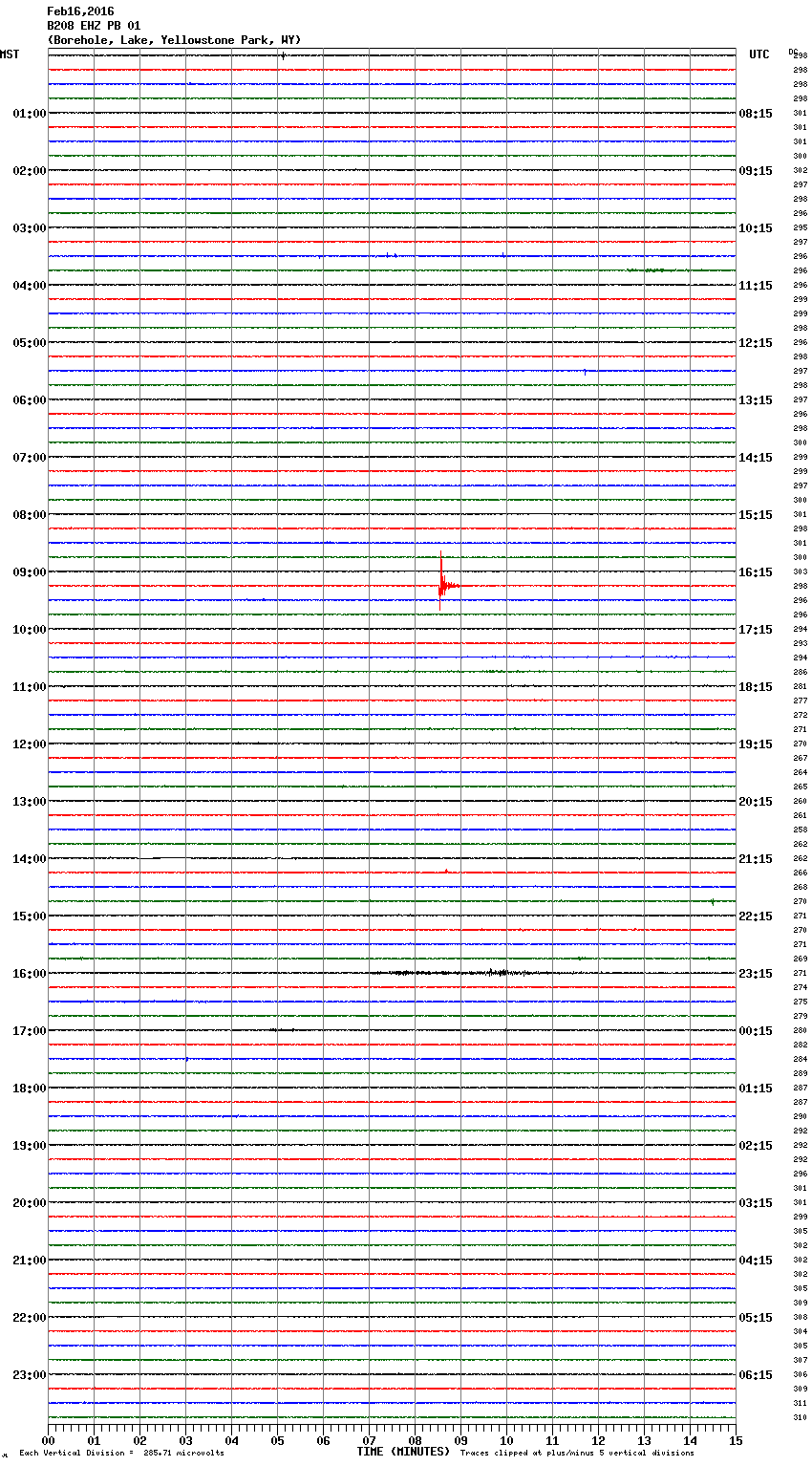This screenshot has width=812, height=1466.
Task: Select the 13:00 MST hour label
Action: pos(30,802)
